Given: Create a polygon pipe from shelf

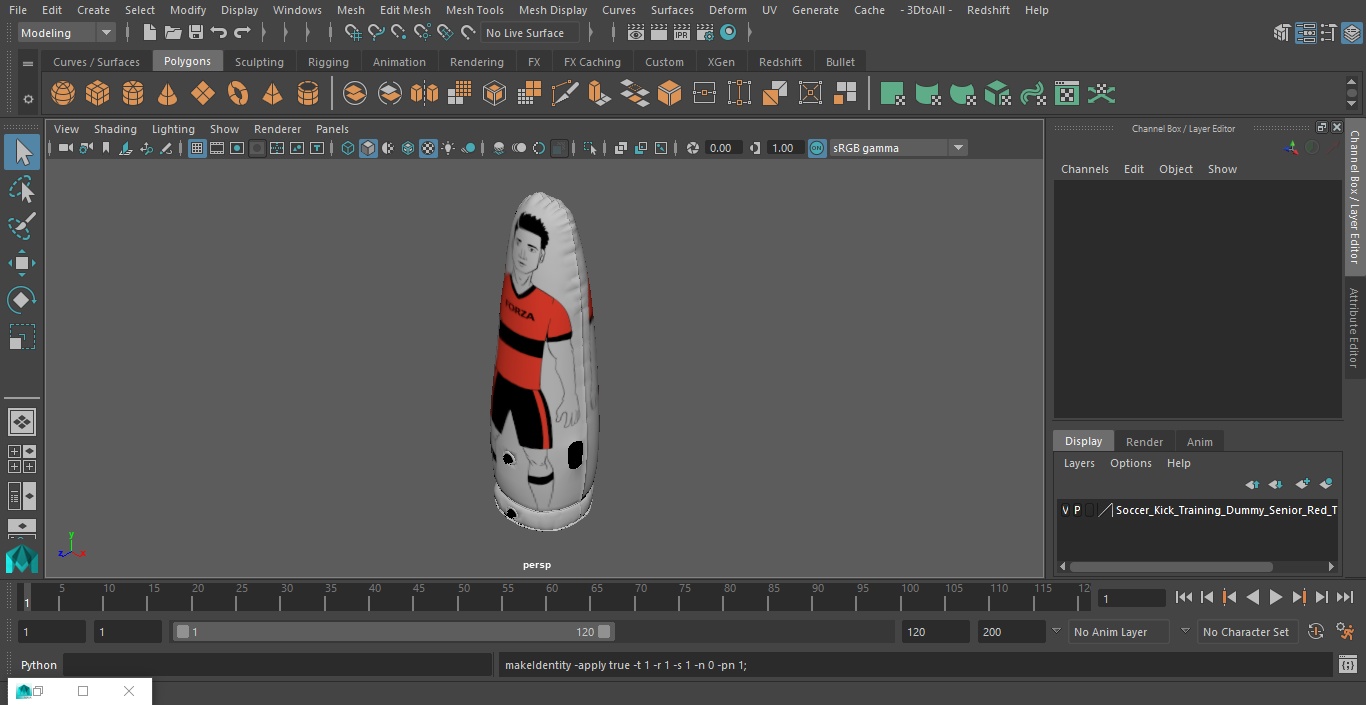Looking at the screenshot, I should pyautogui.click(x=308, y=94).
